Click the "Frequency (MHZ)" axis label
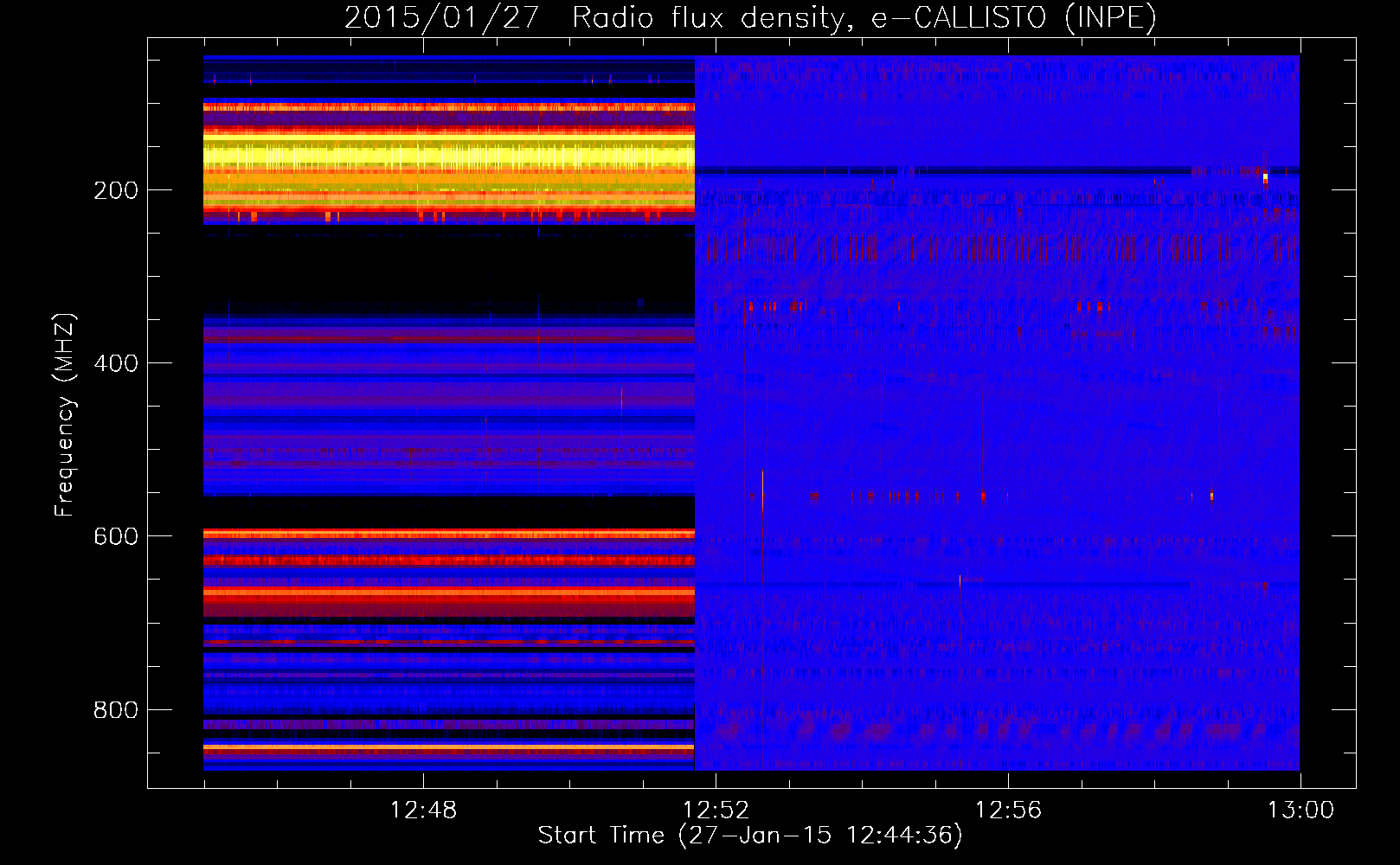 [65, 415]
